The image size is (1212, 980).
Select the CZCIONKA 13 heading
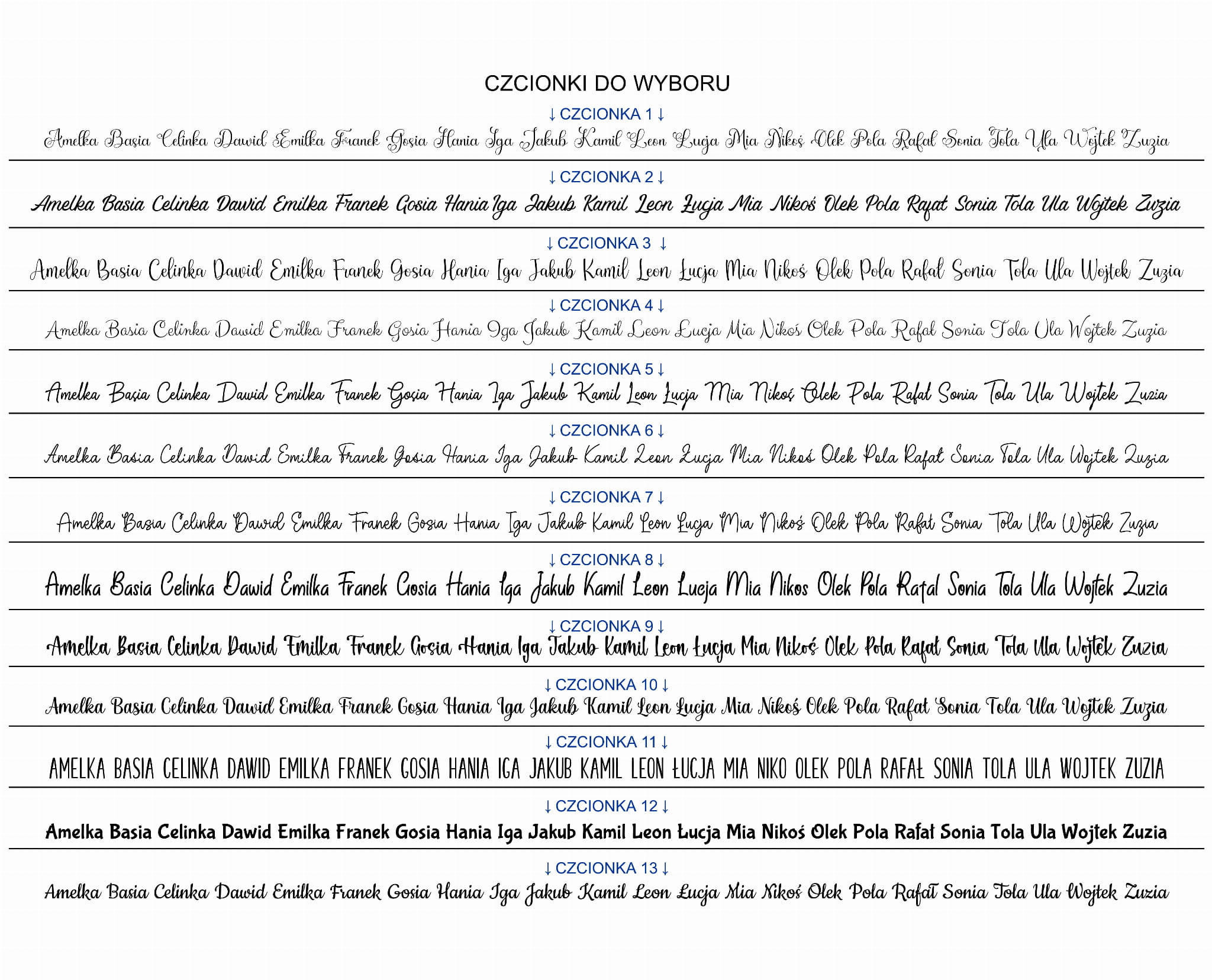point(606,868)
